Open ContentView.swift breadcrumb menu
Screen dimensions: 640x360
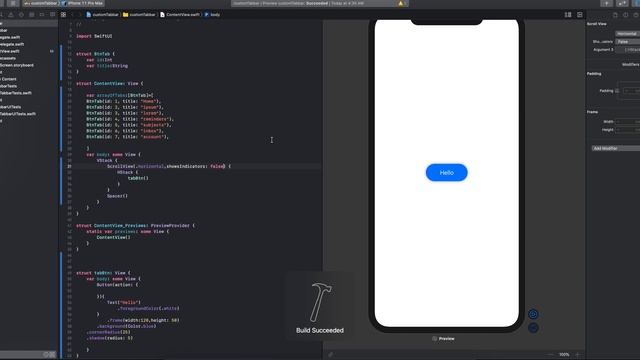180,14
